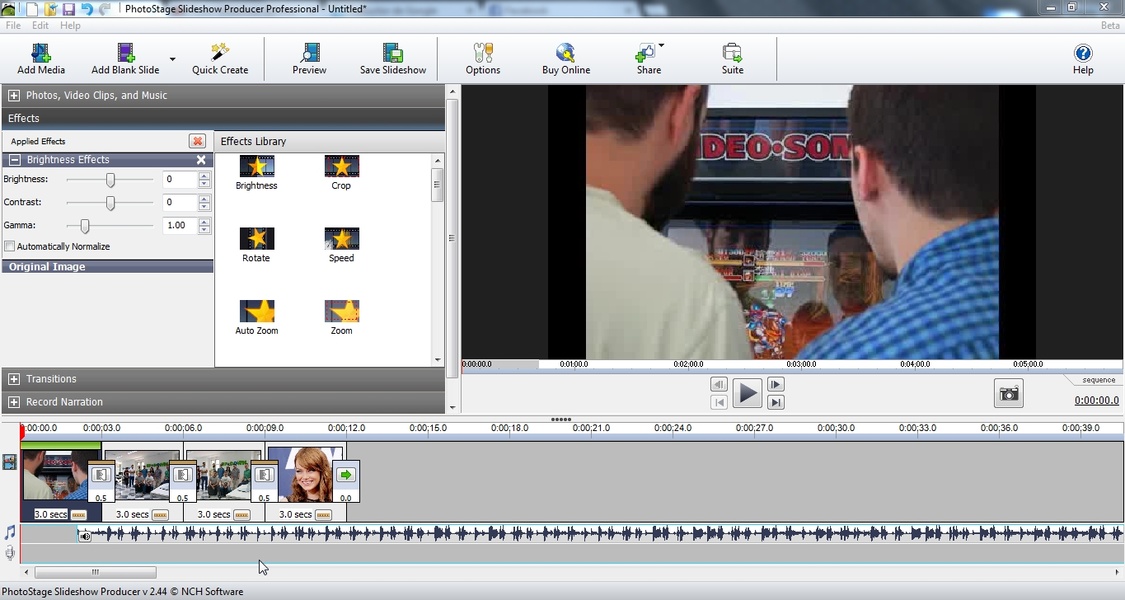
Task: Choose the Auto Zoom effect
Action: tap(257, 312)
